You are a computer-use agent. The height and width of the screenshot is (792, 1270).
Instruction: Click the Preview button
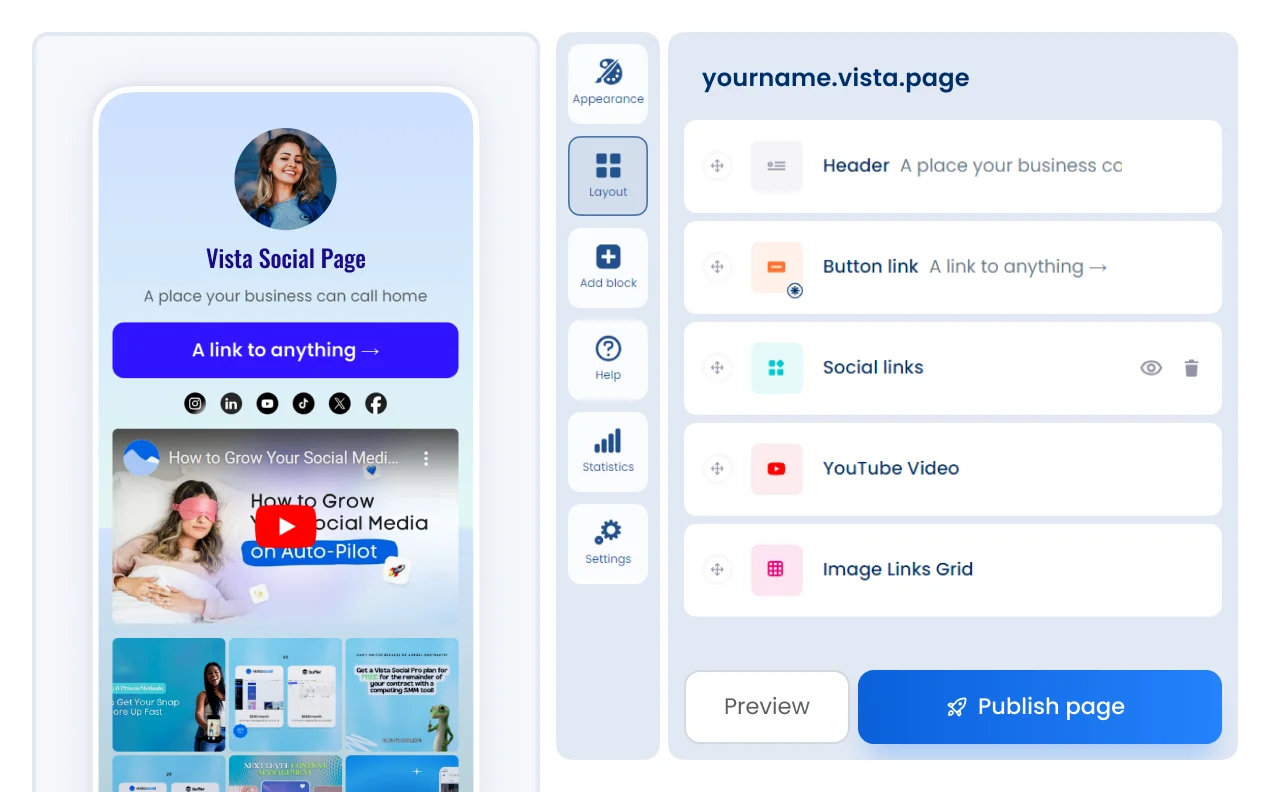(x=766, y=707)
